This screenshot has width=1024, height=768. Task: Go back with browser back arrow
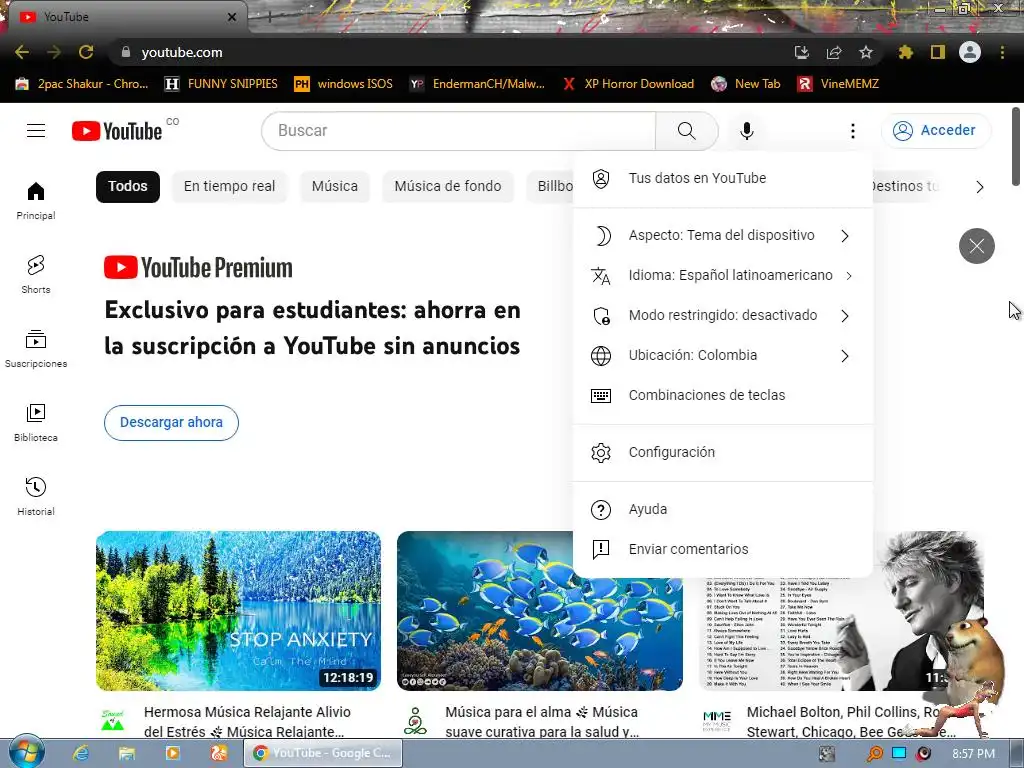click(22, 52)
